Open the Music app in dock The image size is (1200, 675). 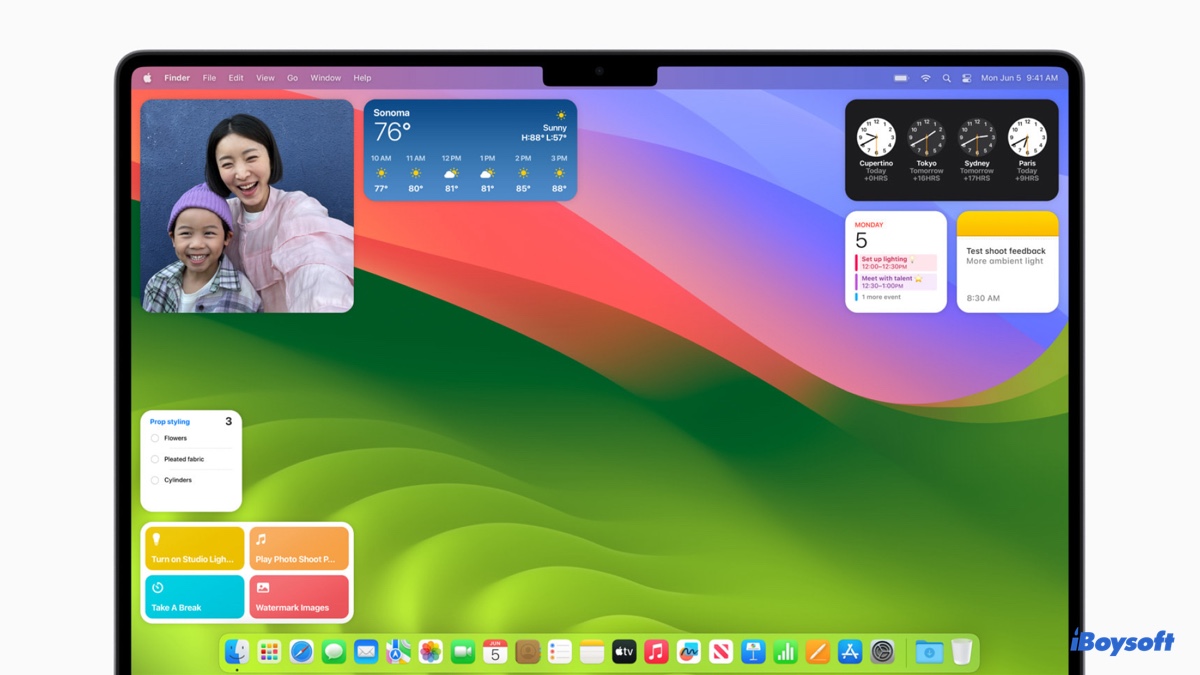(x=656, y=652)
